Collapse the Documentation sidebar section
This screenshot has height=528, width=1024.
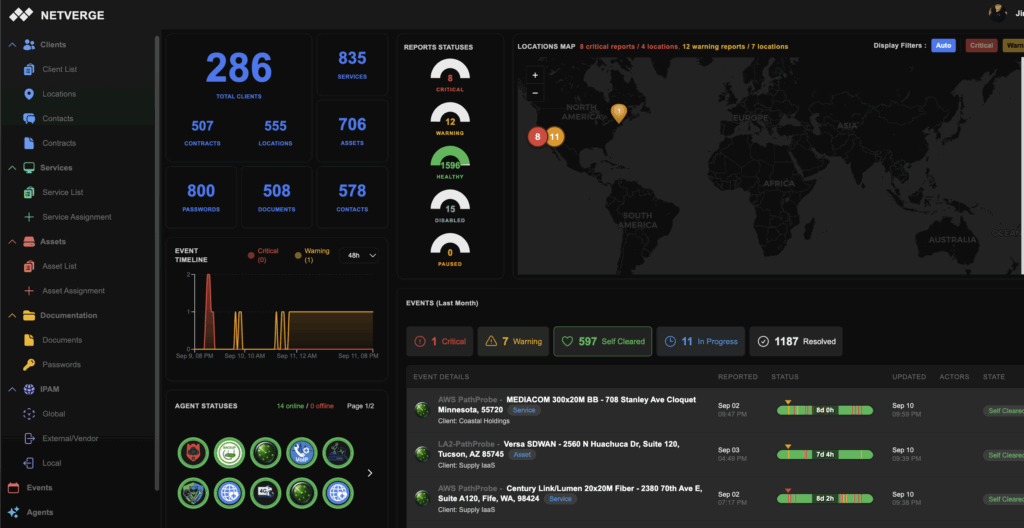coord(11,316)
